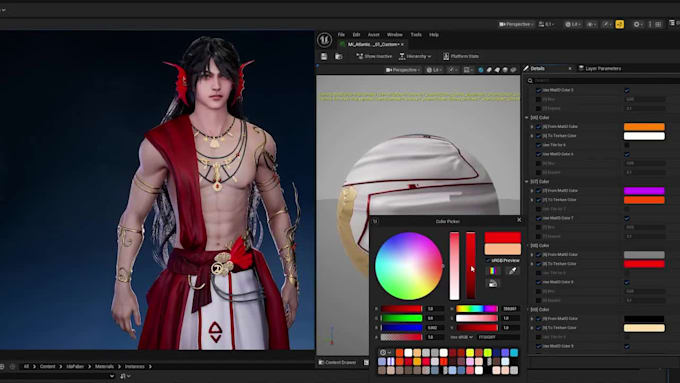This screenshot has width=680, height=383.
Task: Click the vertical value slider in Color Picker
Action: click(x=471, y=266)
